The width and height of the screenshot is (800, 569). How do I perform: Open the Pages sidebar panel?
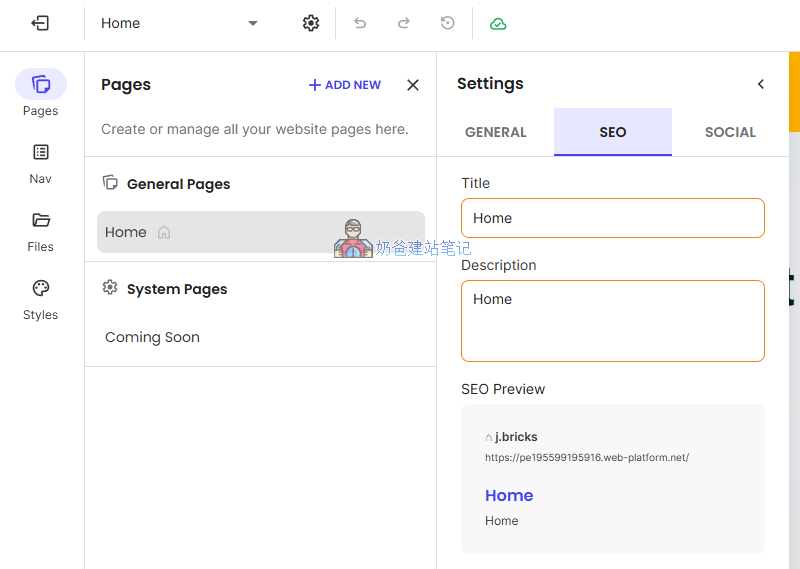(x=41, y=93)
